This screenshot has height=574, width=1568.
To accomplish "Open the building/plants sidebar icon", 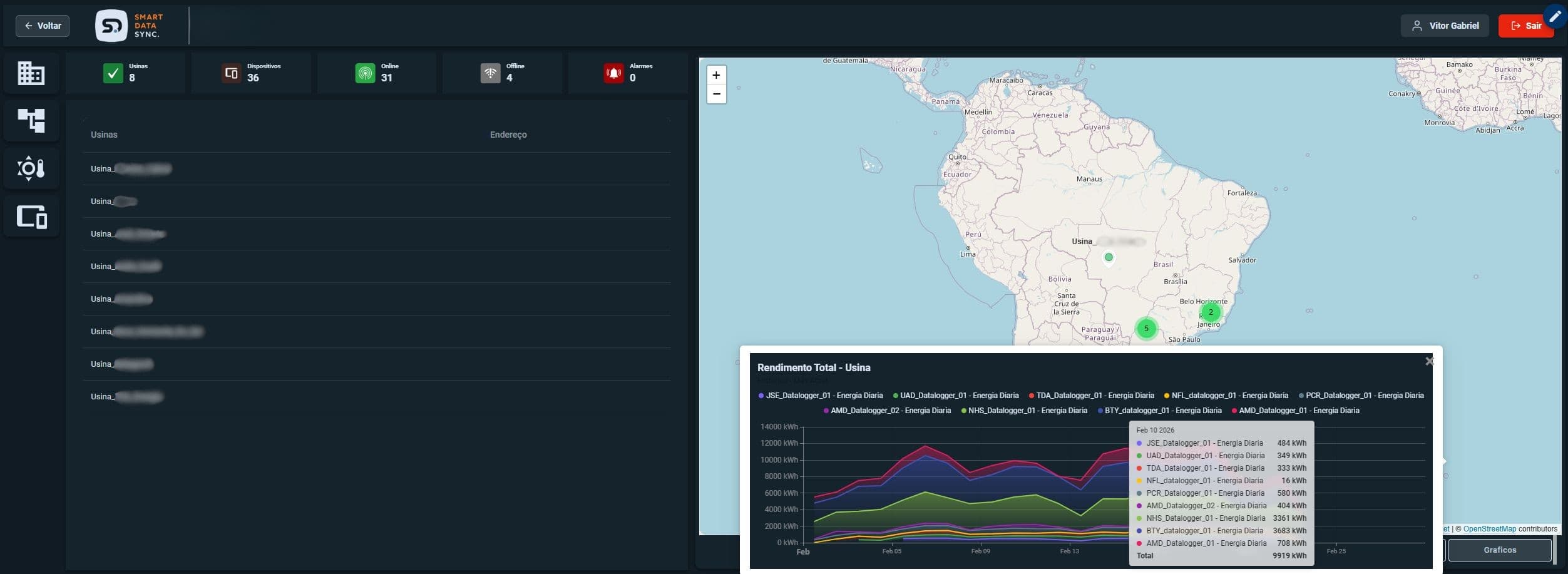I will click(31, 73).
